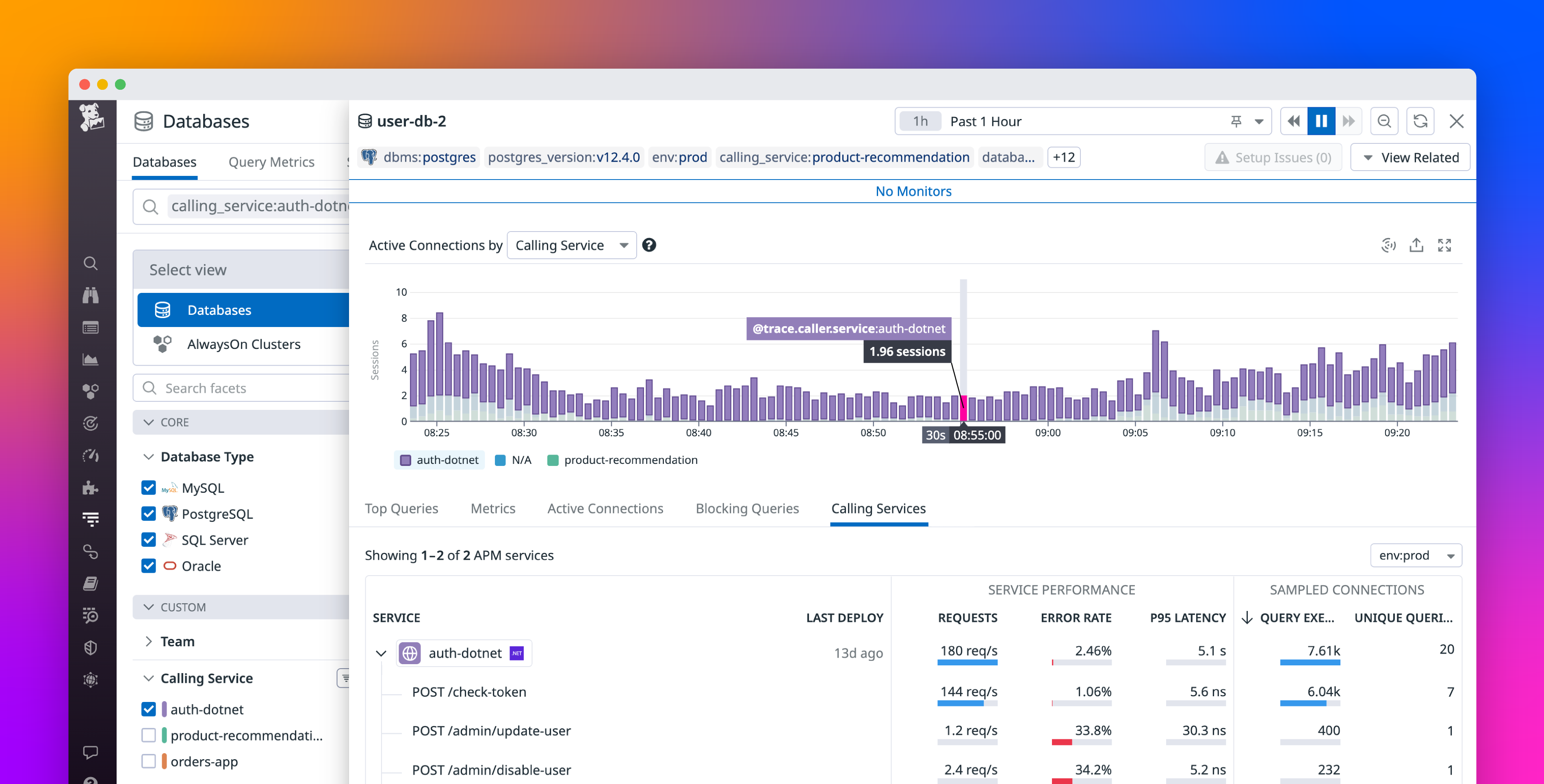Switch to the Query Metrics tab

click(271, 162)
